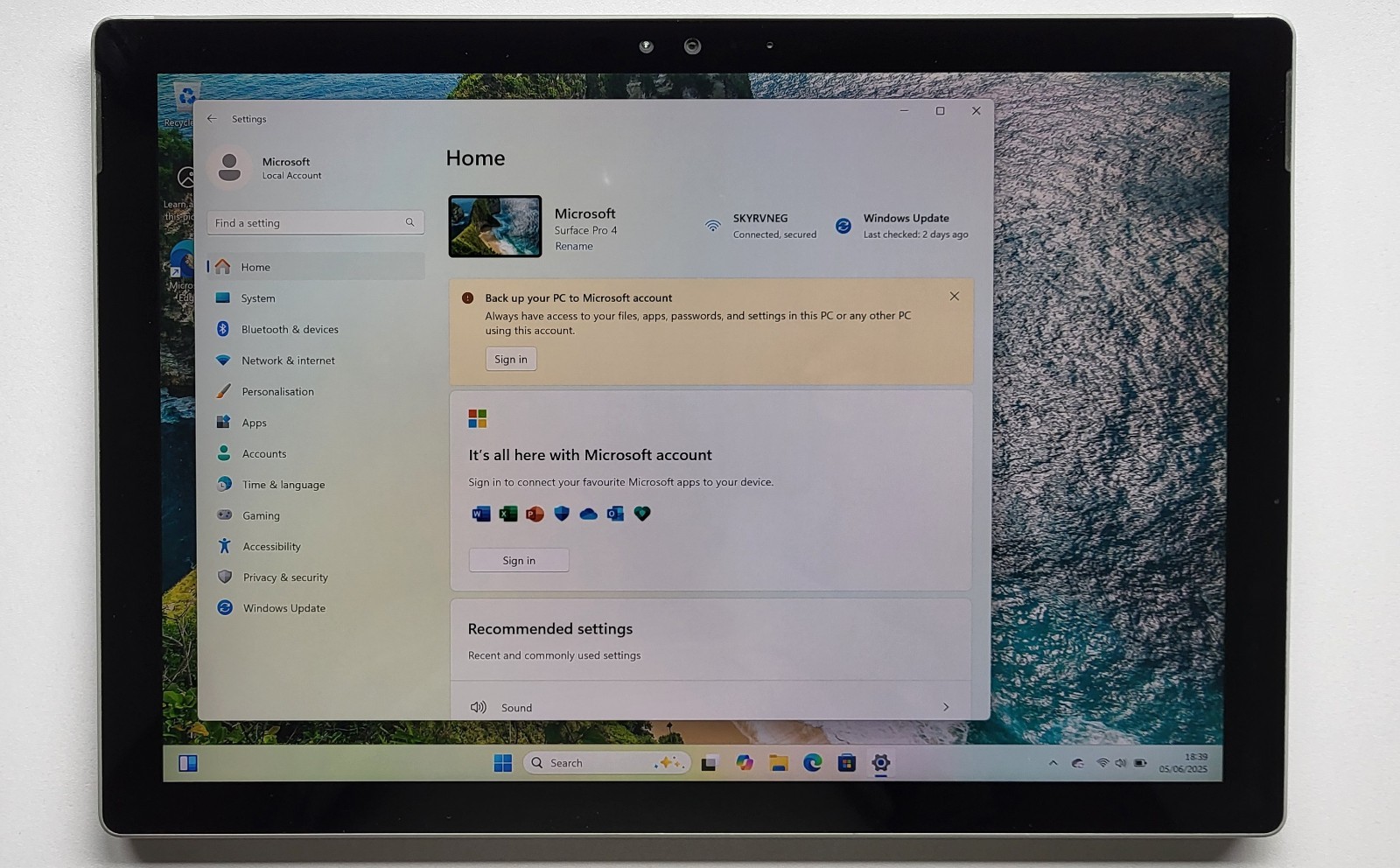Click the Sound speaker icon
This screenshot has width=1400, height=868.
[x=478, y=707]
